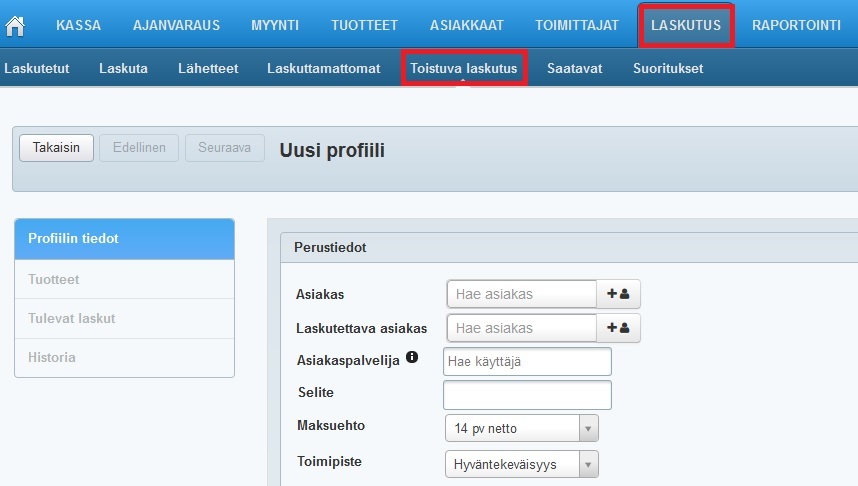The height and width of the screenshot is (486, 858).
Task: Focus the Asiakas search field
Action: click(521, 294)
